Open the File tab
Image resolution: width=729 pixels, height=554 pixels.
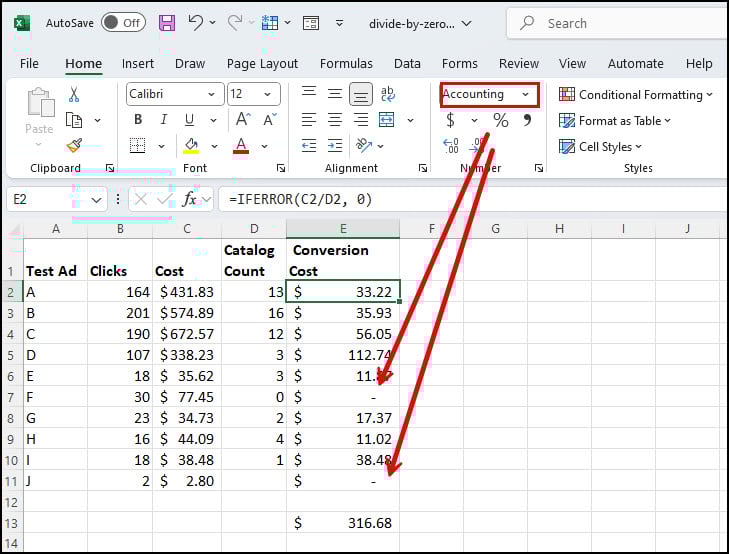(29, 64)
